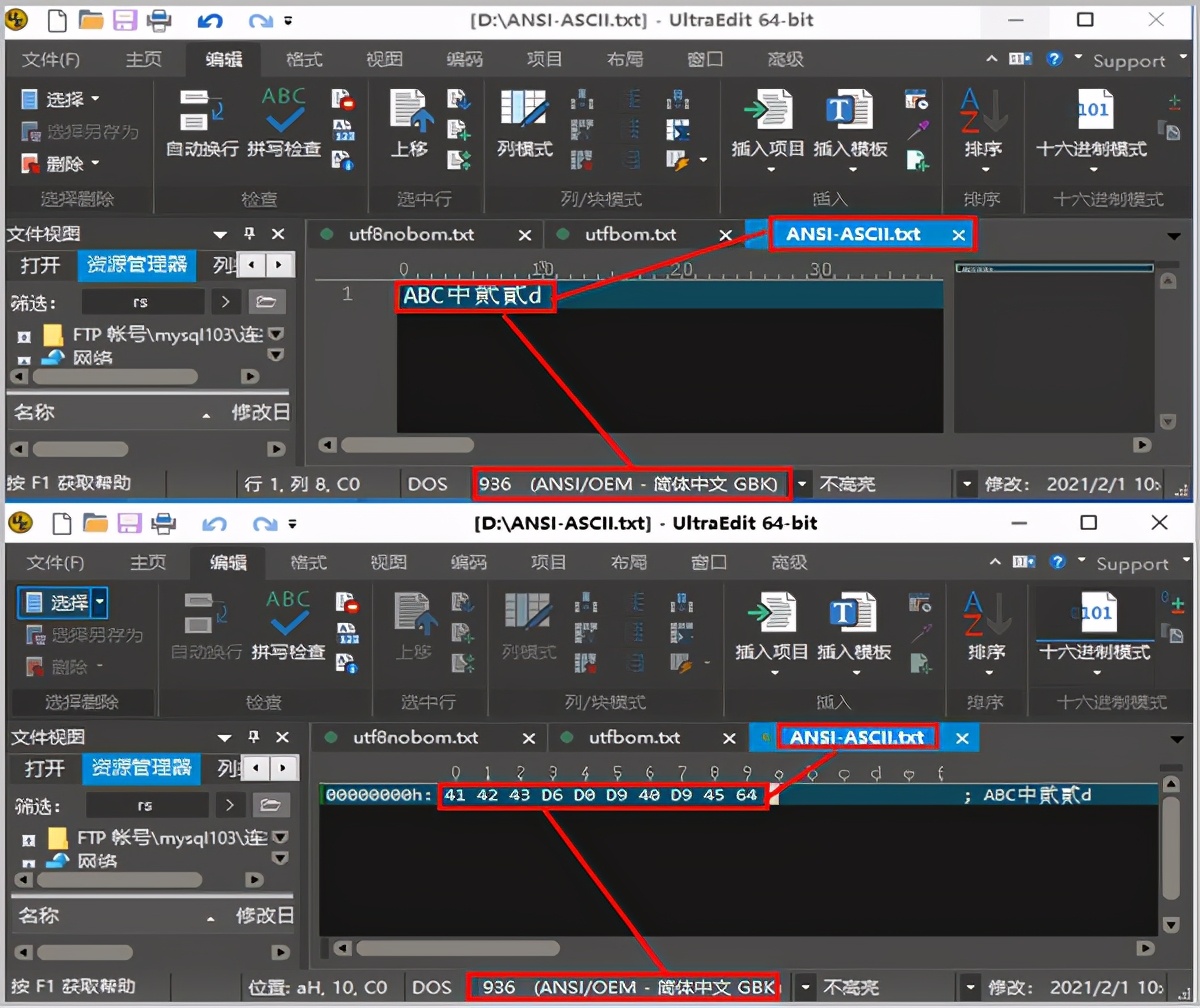The height and width of the screenshot is (1008, 1200).
Task: Open 文件视图 panel menu arrow in text-view window
Action: pos(221,234)
